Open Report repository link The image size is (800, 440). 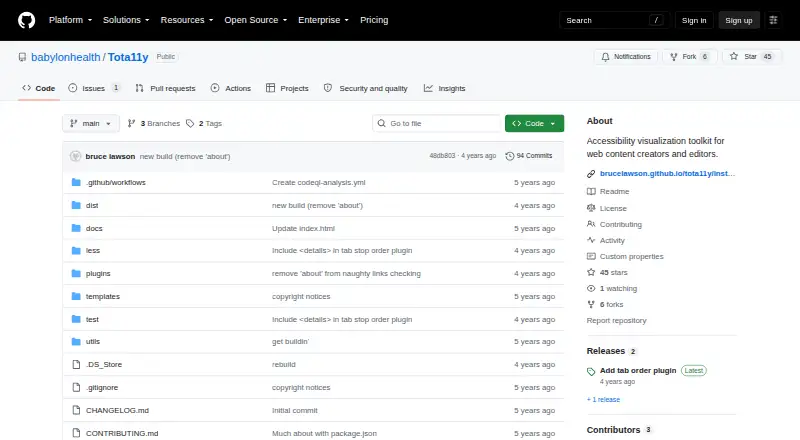(x=616, y=321)
